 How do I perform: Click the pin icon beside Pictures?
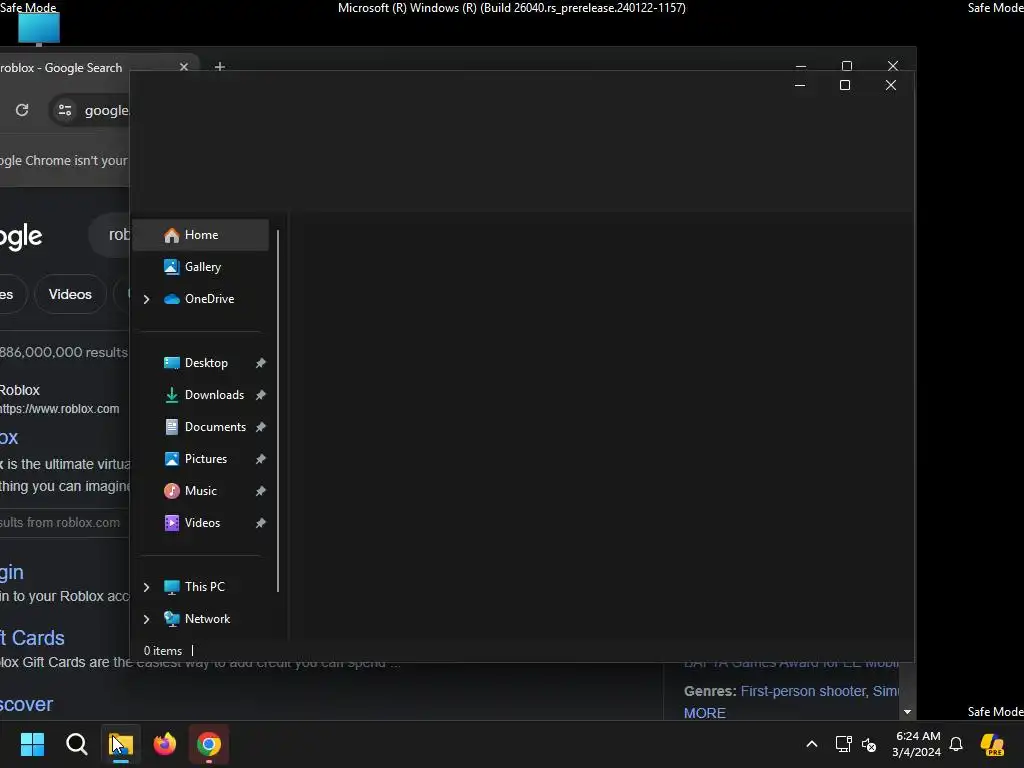tap(261, 459)
